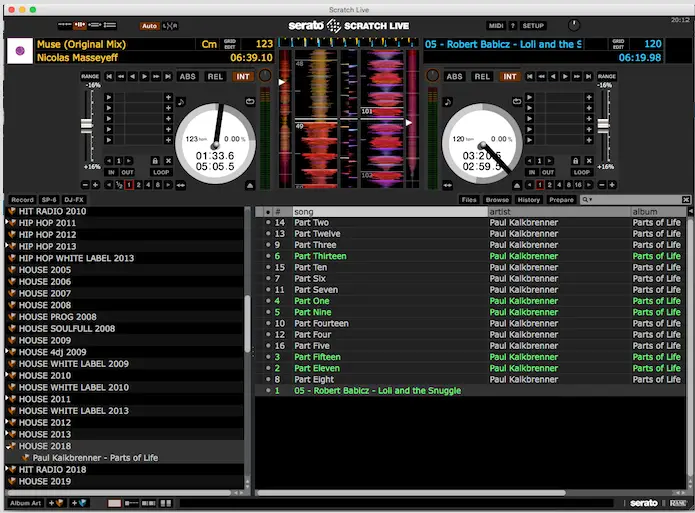Image resolution: width=695 pixels, height=513 pixels.
Task: Set right deck to ABS mode
Action: 454,76
